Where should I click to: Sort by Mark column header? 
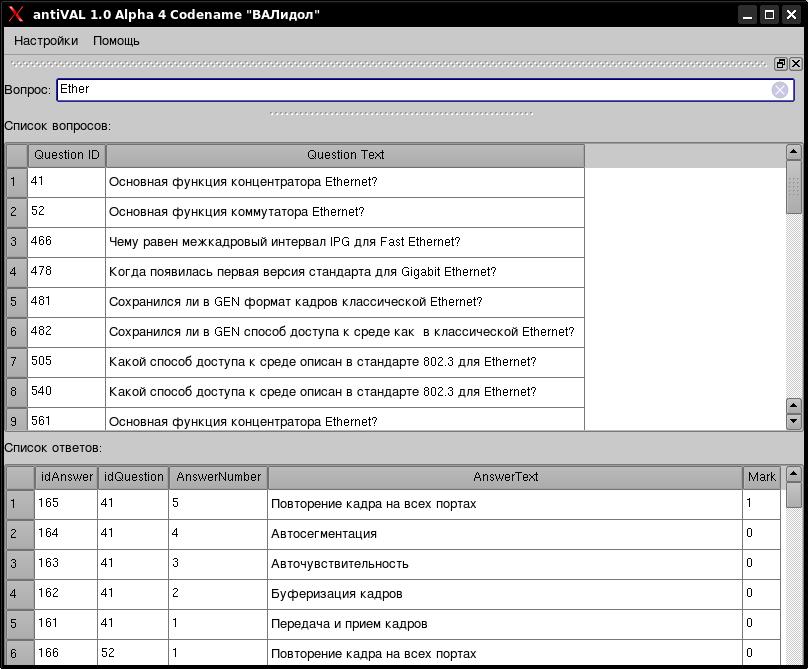pos(762,477)
